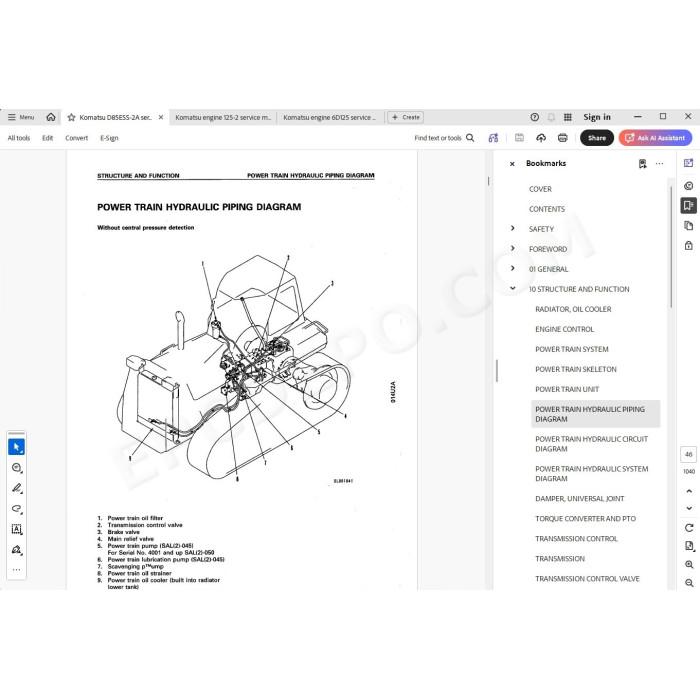Screen dimensions: 700x700
Task: Choose the sign fountain pen tool
Action: point(17,550)
